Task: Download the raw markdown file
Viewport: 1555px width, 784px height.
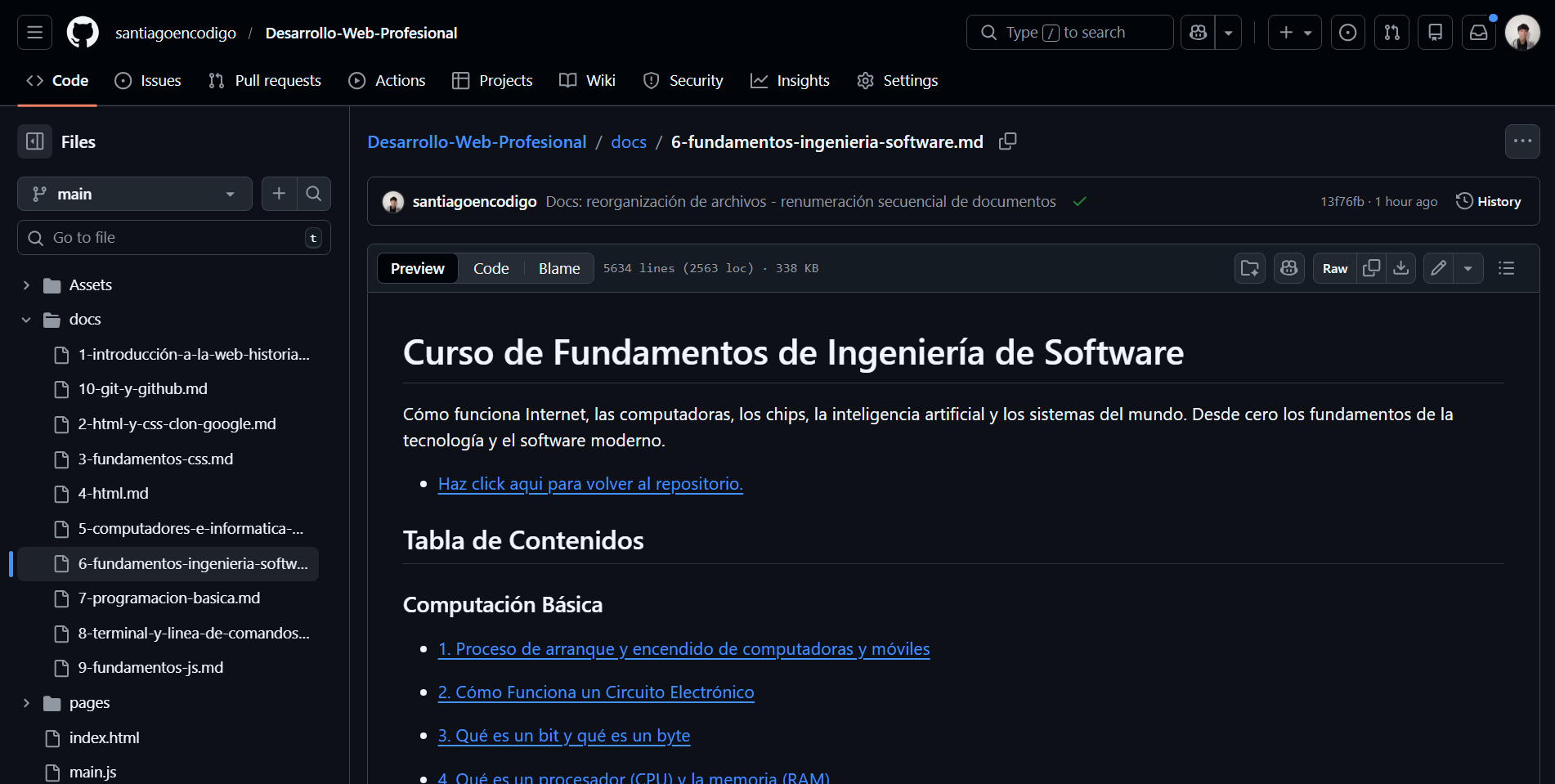Action: pos(1401,268)
